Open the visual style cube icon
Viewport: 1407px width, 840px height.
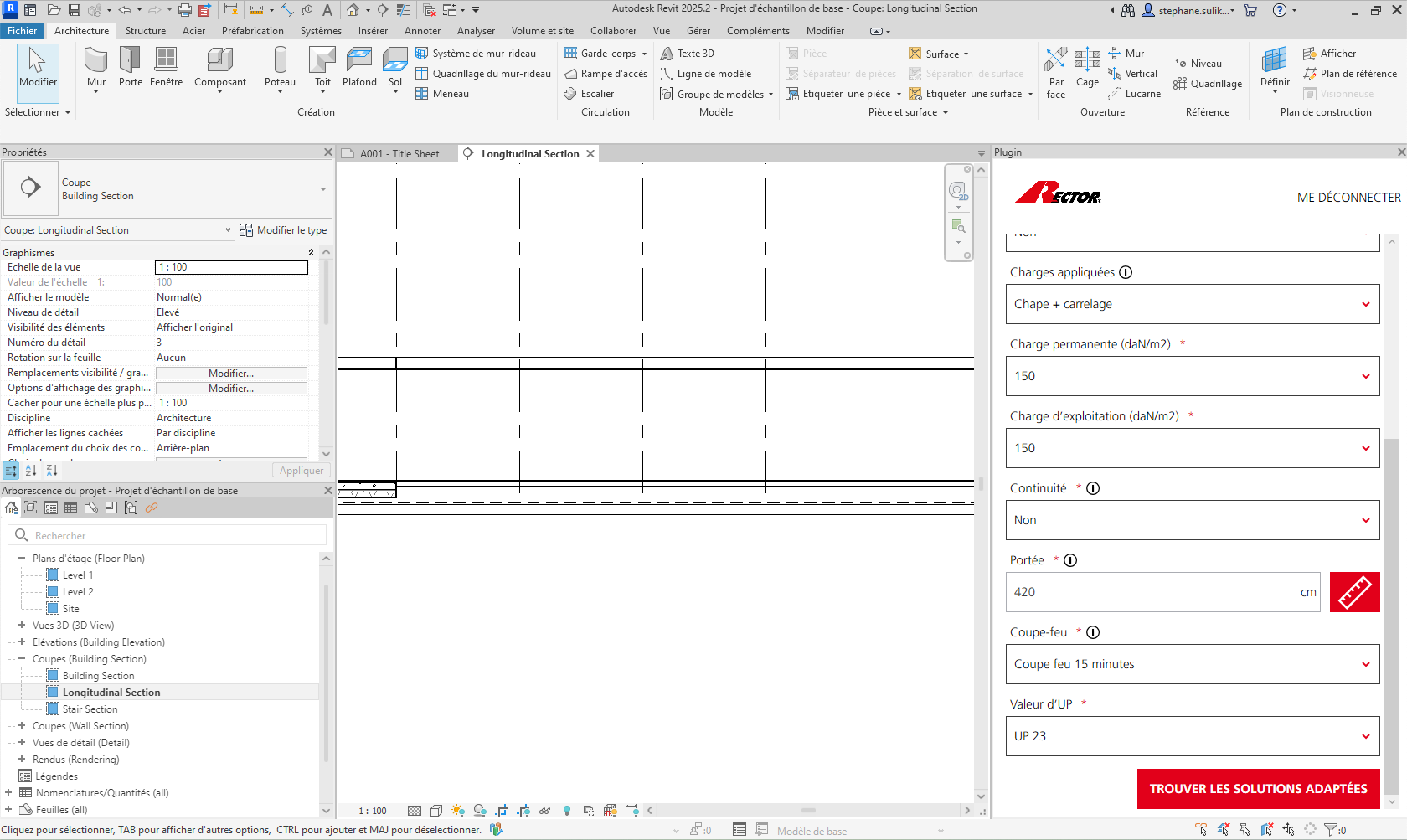(x=436, y=810)
